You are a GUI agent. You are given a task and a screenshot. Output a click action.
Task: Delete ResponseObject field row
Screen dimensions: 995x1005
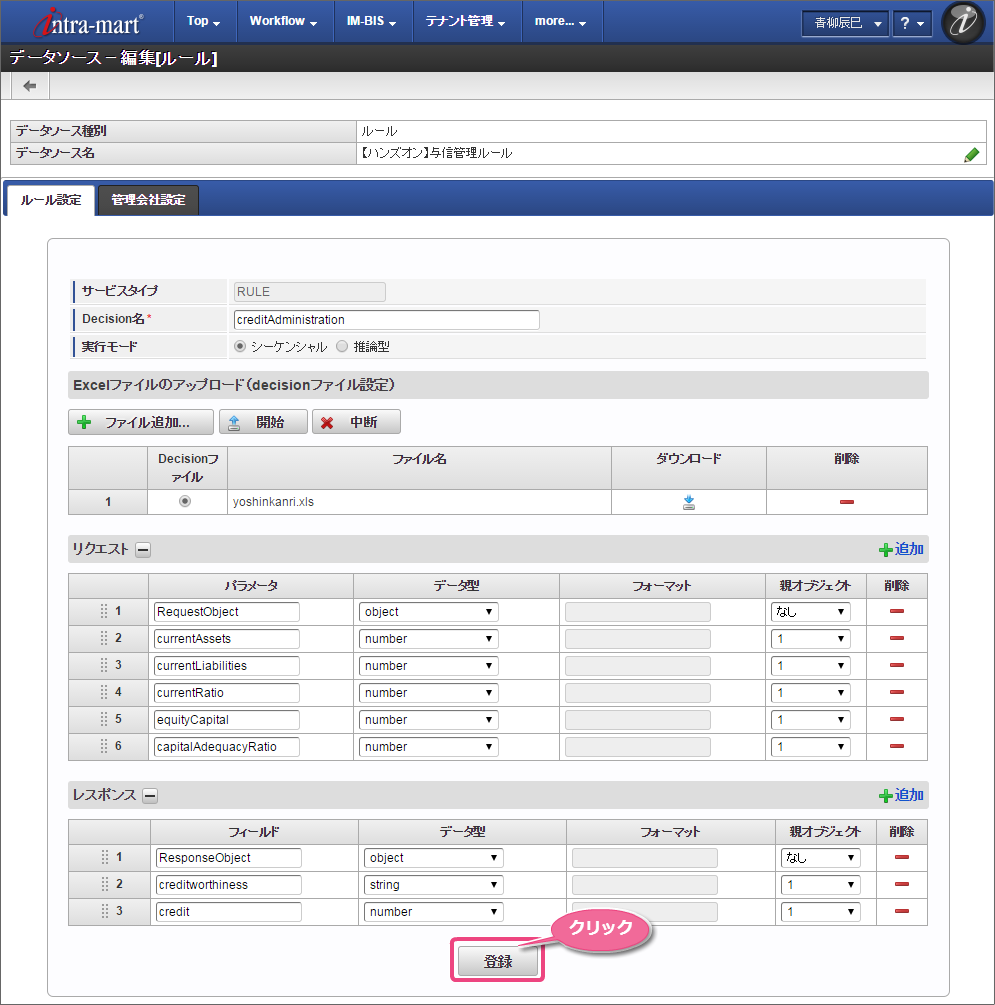[x=901, y=858]
